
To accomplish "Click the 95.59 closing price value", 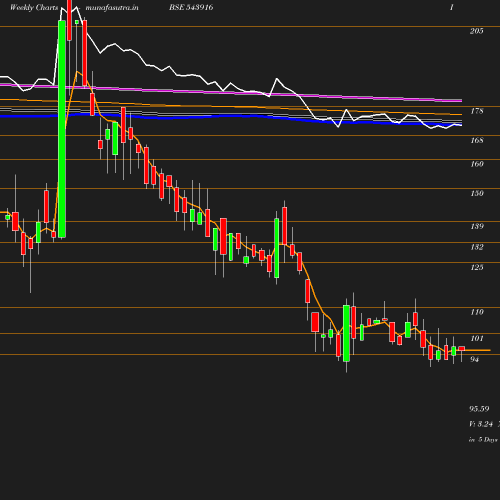I will click(x=479, y=409).
